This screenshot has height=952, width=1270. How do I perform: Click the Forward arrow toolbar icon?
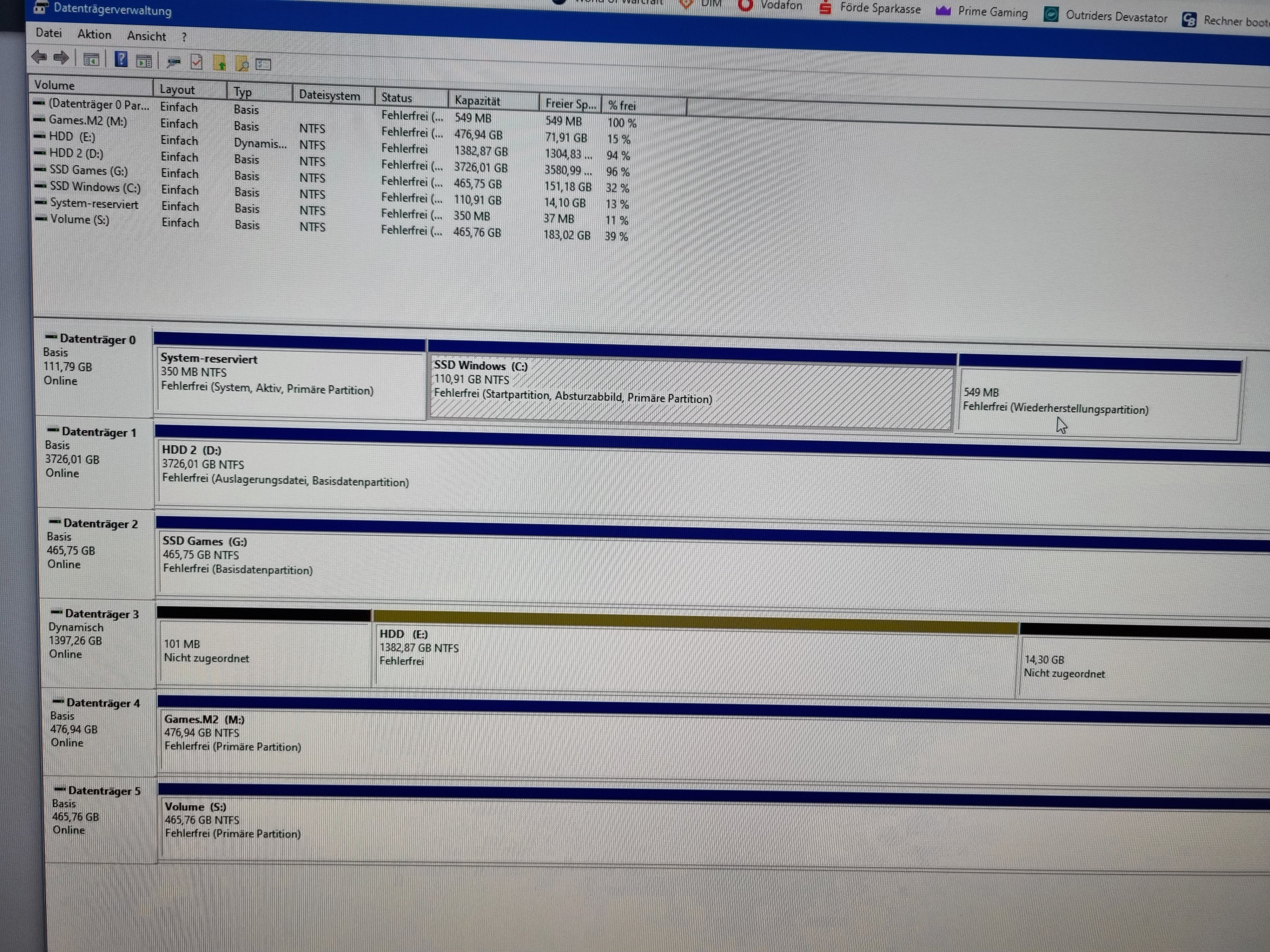pos(61,58)
